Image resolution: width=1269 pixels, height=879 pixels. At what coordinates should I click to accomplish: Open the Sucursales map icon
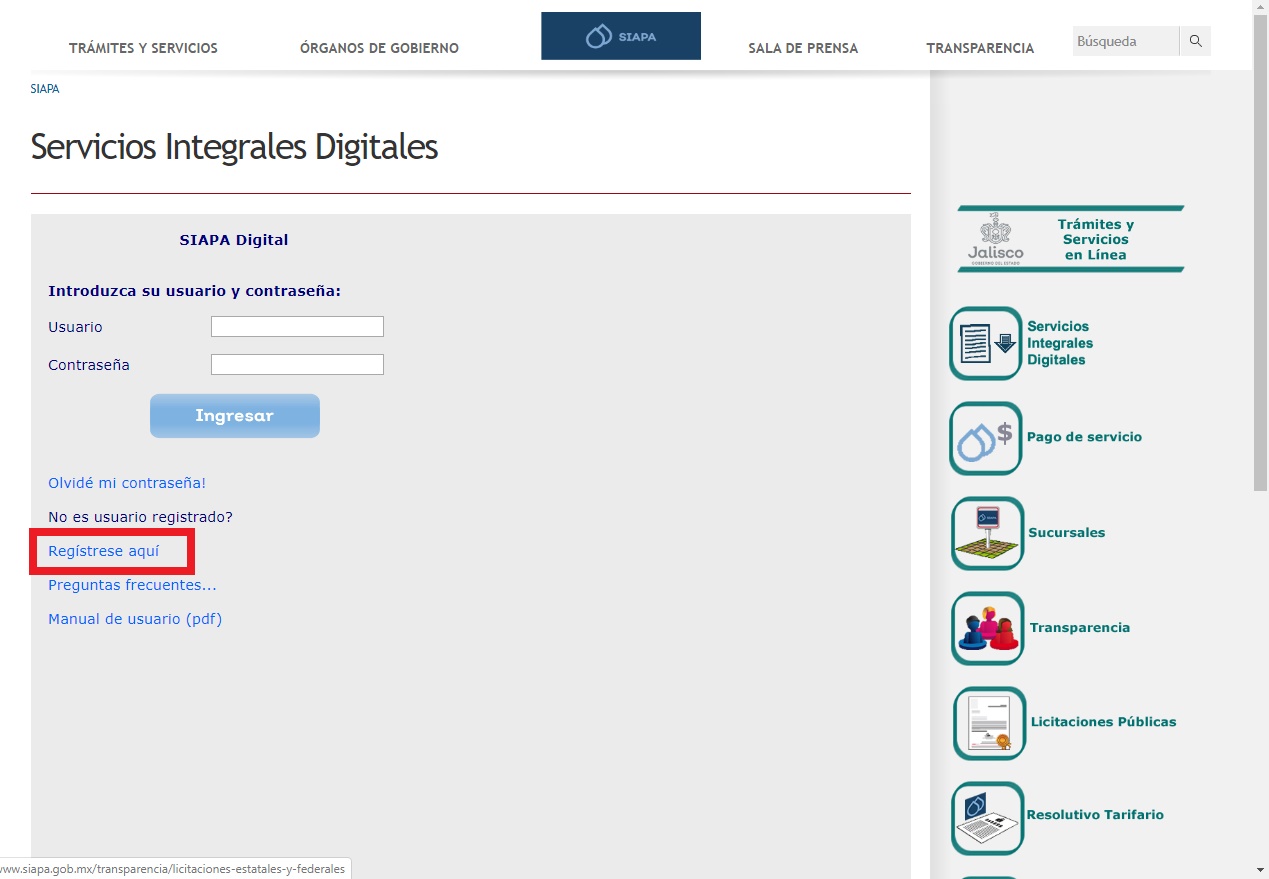[x=987, y=533]
